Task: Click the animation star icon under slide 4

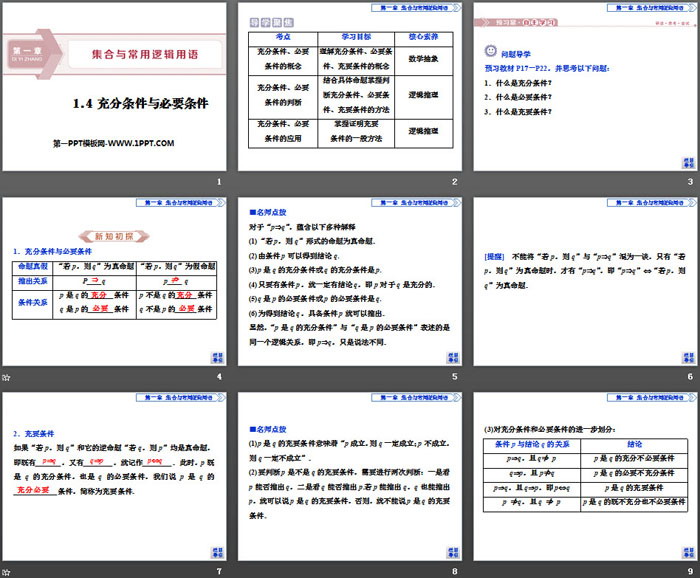Action: point(6,376)
